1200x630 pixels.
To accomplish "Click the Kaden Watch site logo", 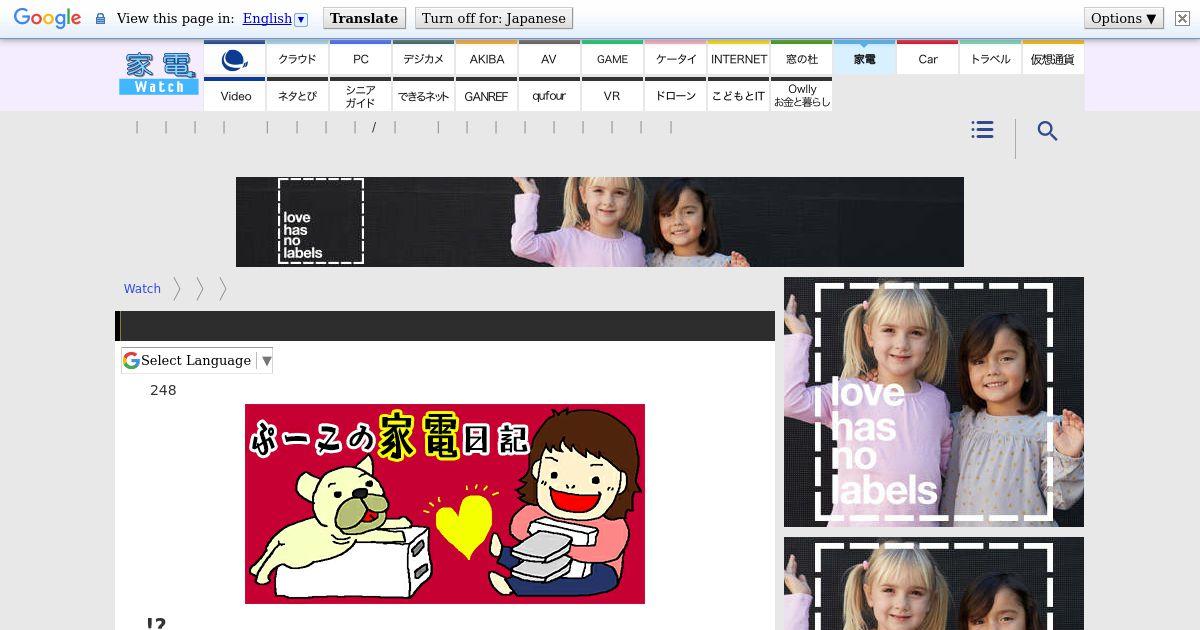I will tap(159, 73).
